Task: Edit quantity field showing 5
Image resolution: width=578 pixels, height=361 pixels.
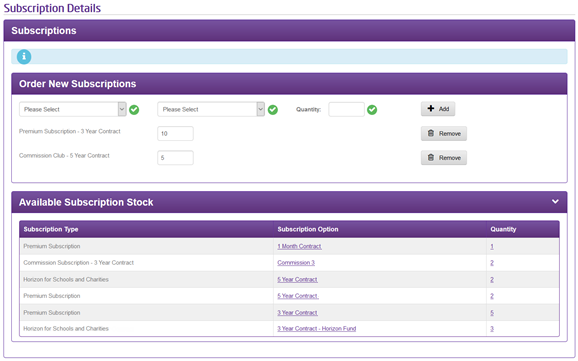Action: (175, 158)
